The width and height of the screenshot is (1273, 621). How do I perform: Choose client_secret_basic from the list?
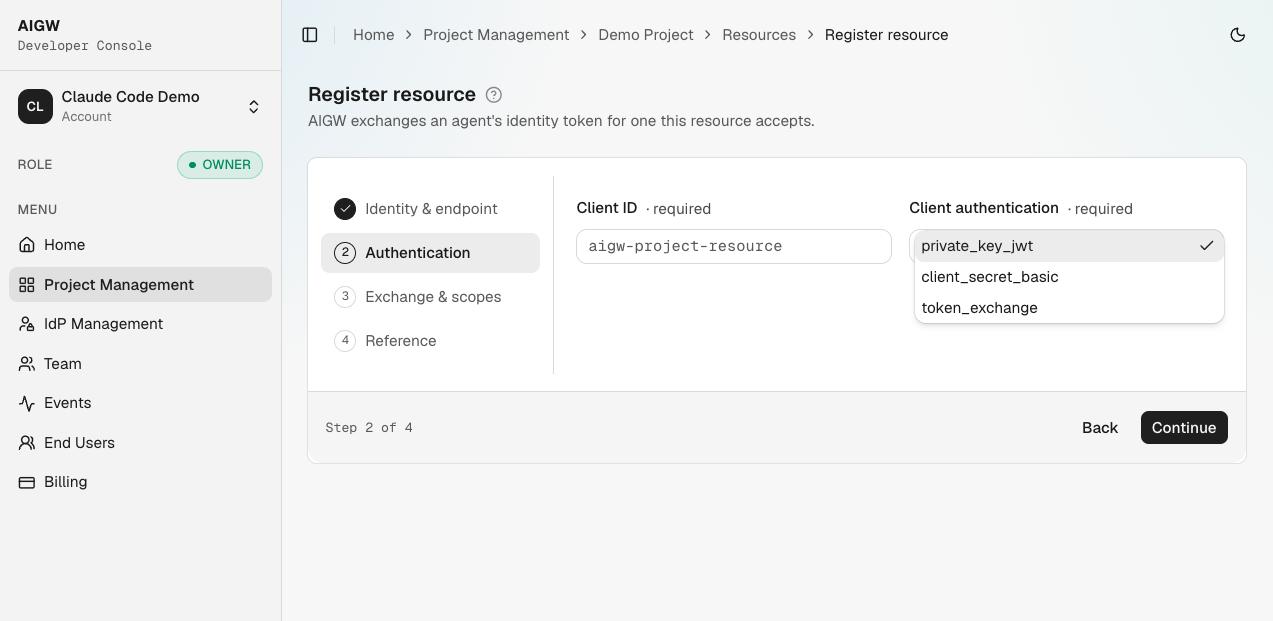click(x=1069, y=277)
